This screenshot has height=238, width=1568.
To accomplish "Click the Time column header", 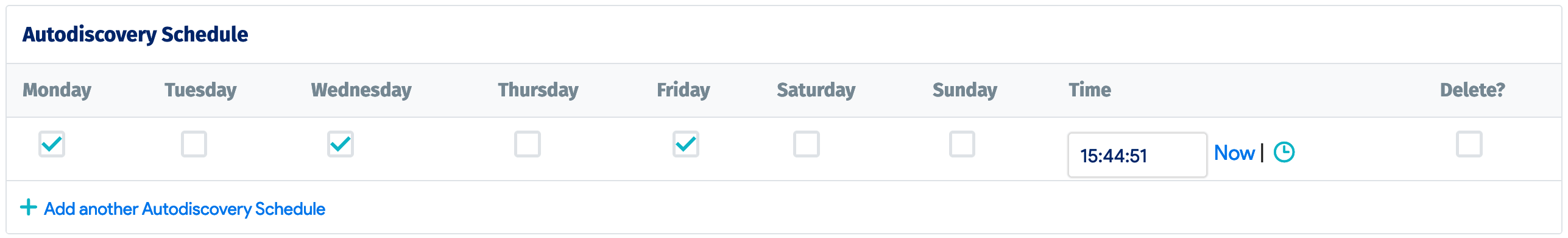I will [1090, 90].
